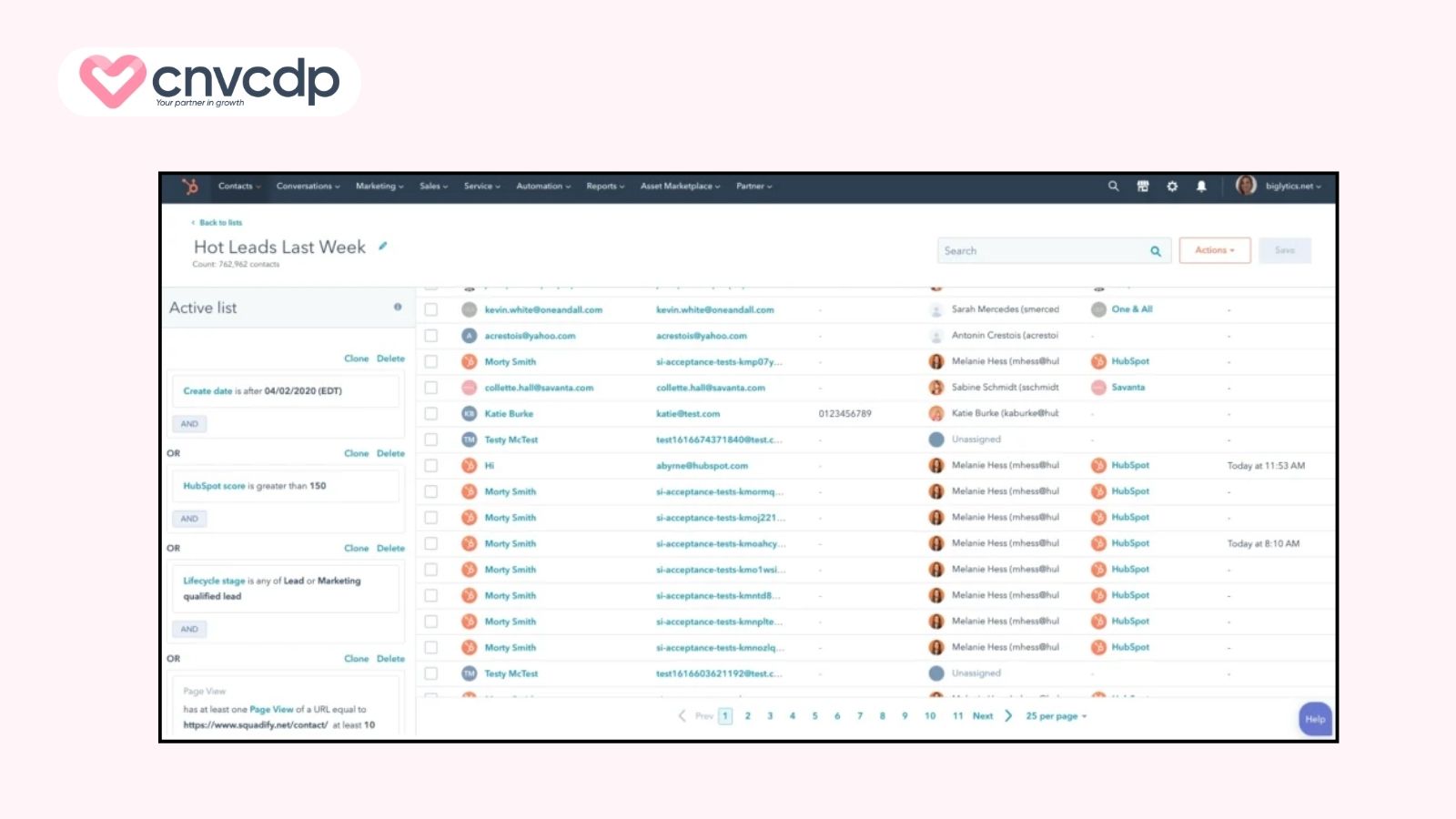1456x819 pixels.
Task: Open Lifecycle stage filter criteria
Action: pyautogui.click(x=286, y=589)
